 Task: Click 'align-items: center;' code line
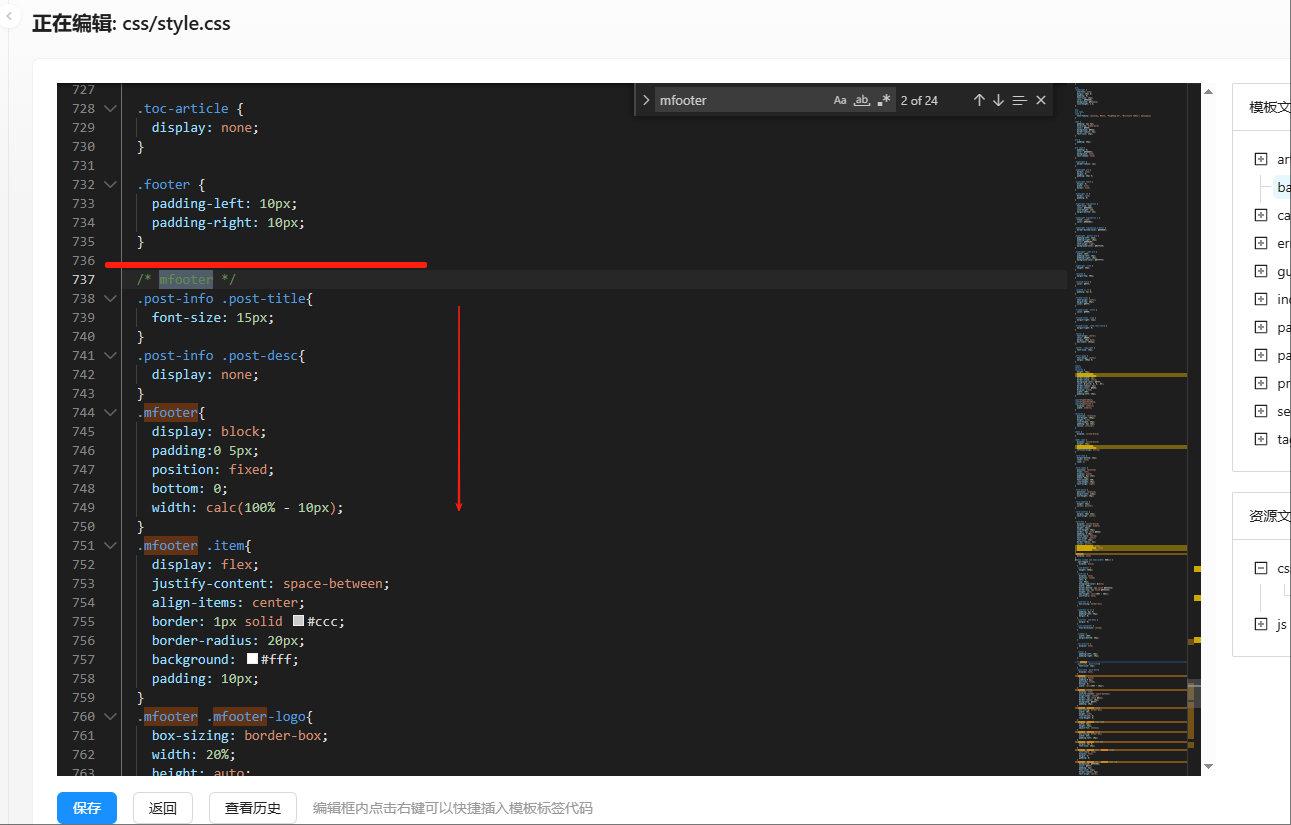click(228, 602)
